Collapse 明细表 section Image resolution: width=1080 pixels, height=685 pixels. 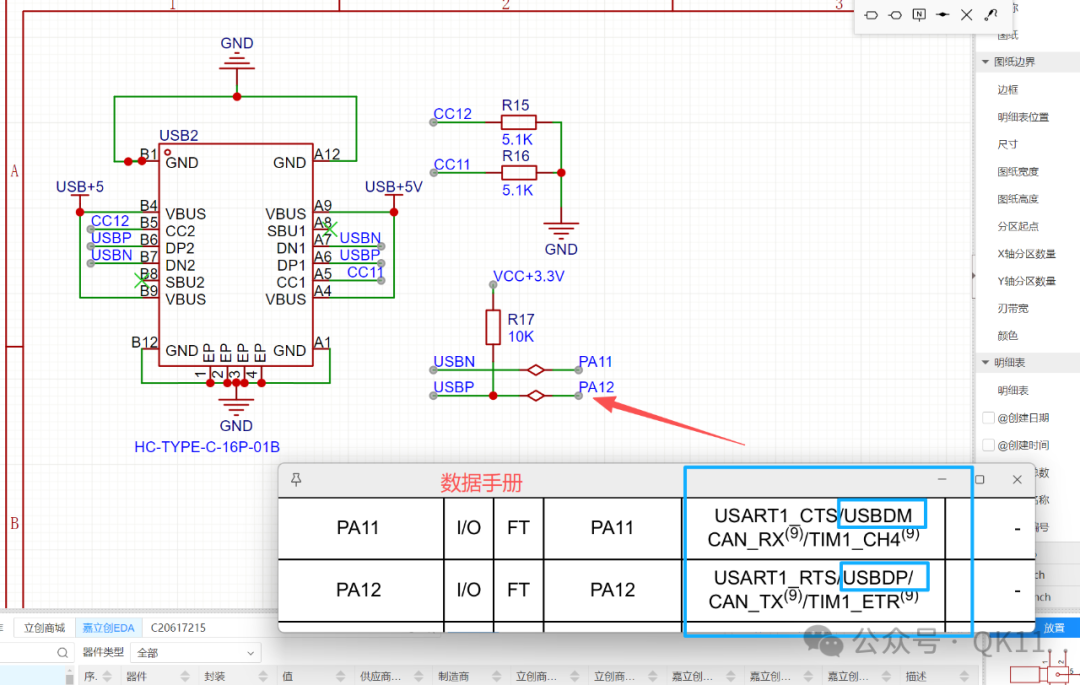coord(985,363)
